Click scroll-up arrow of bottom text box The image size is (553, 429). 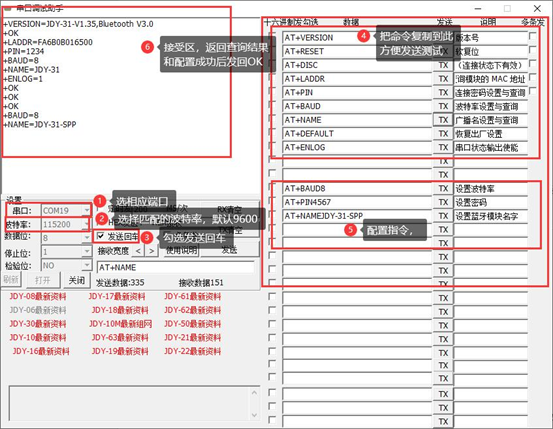[254, 392]
